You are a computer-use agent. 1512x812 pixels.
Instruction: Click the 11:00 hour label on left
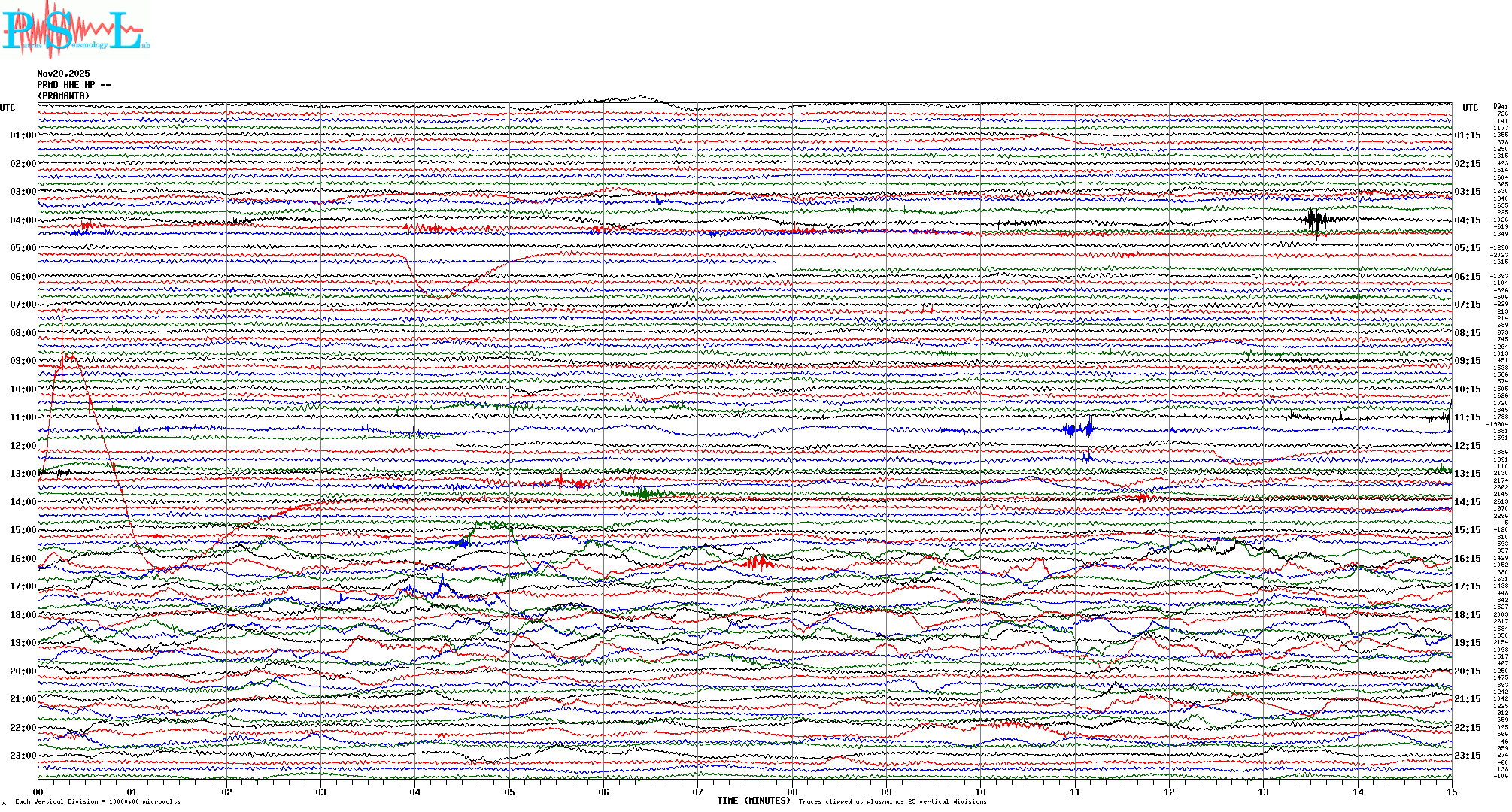(23, 417)
